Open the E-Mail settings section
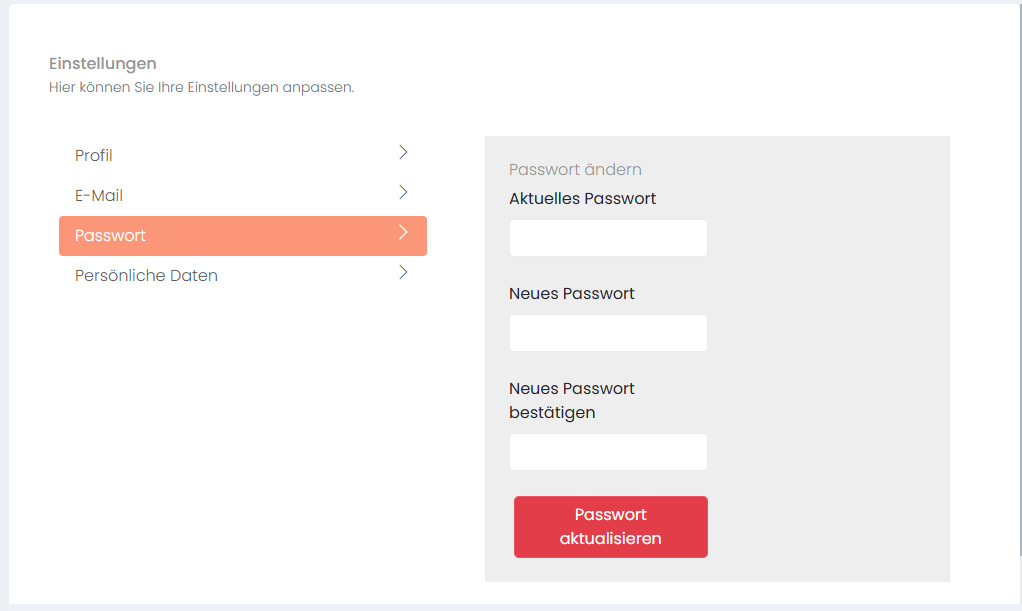 tap(99, 196)
